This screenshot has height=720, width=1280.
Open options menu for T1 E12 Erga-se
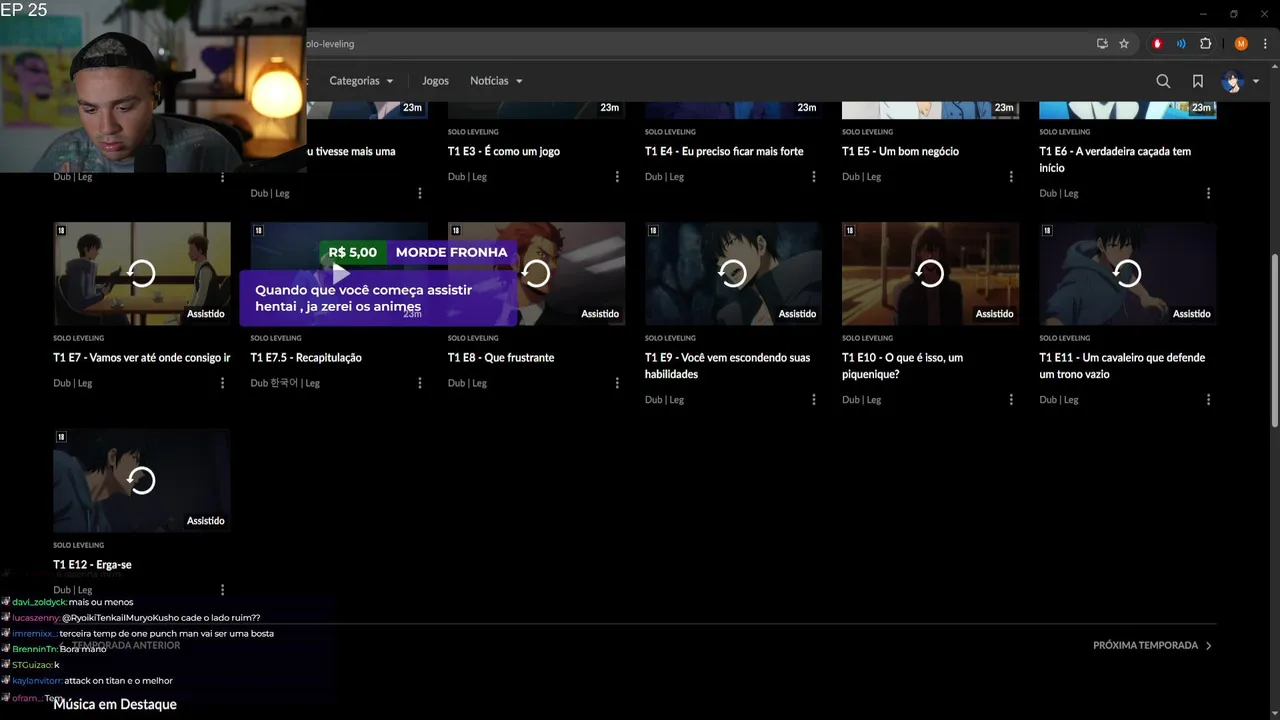pyautogui.click(x=222, y=590)
